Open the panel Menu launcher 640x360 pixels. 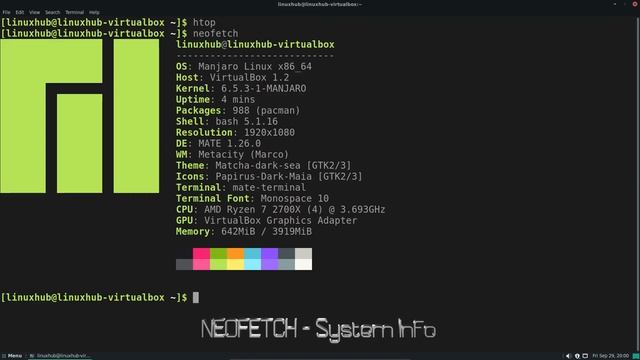[12, 356]
